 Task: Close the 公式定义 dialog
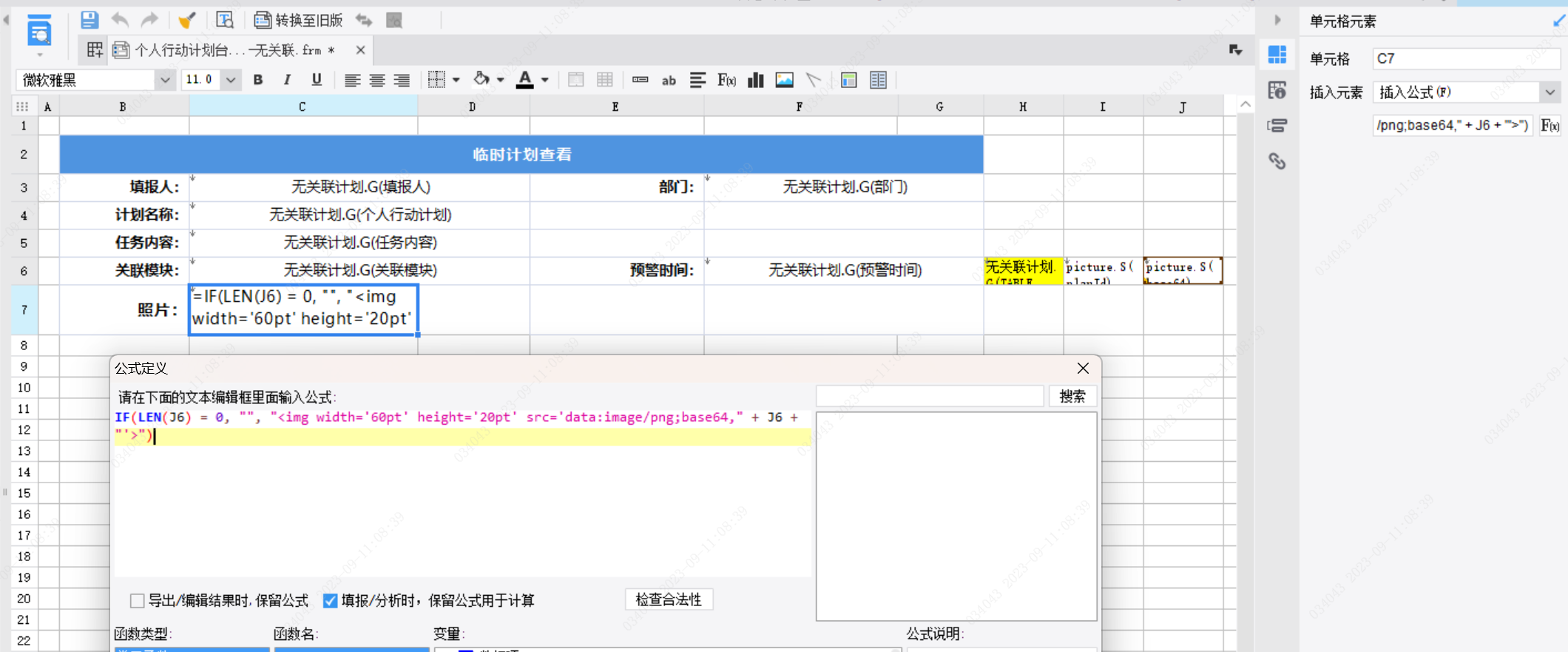tap(1083, 368)
